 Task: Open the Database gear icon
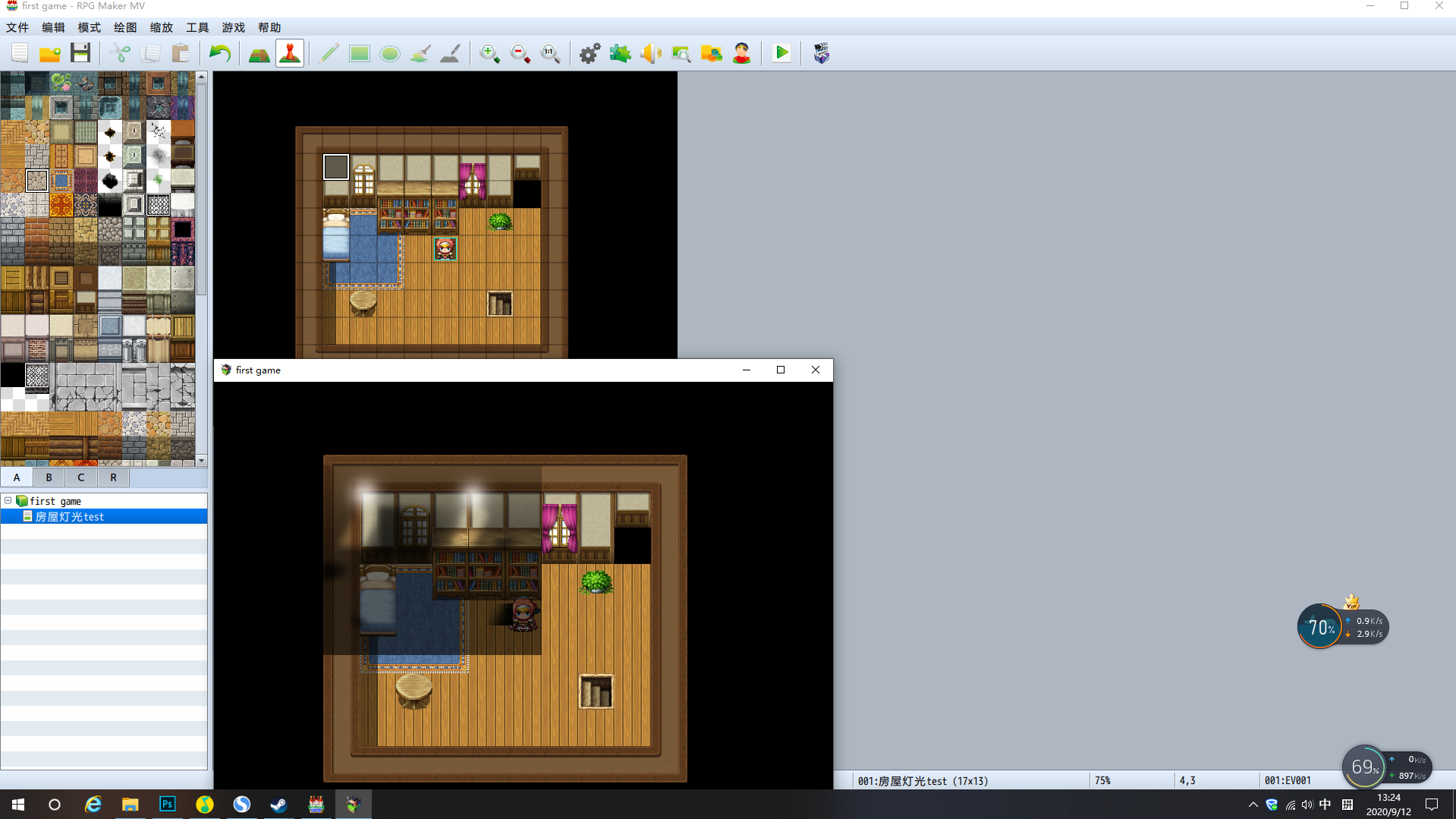(590, 53)
